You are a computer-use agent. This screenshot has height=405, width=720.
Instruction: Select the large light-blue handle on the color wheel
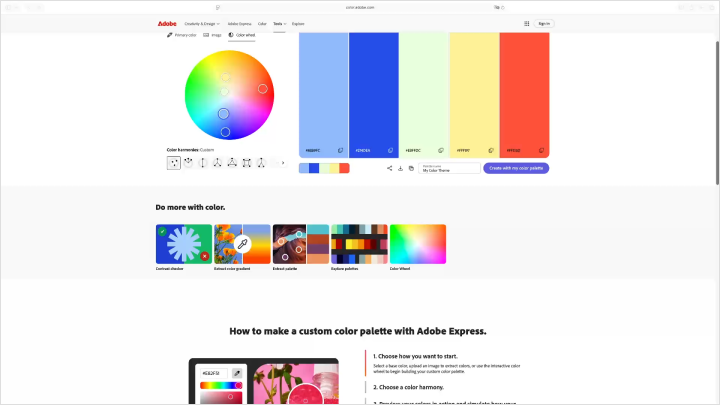click(x=223, y=113)
